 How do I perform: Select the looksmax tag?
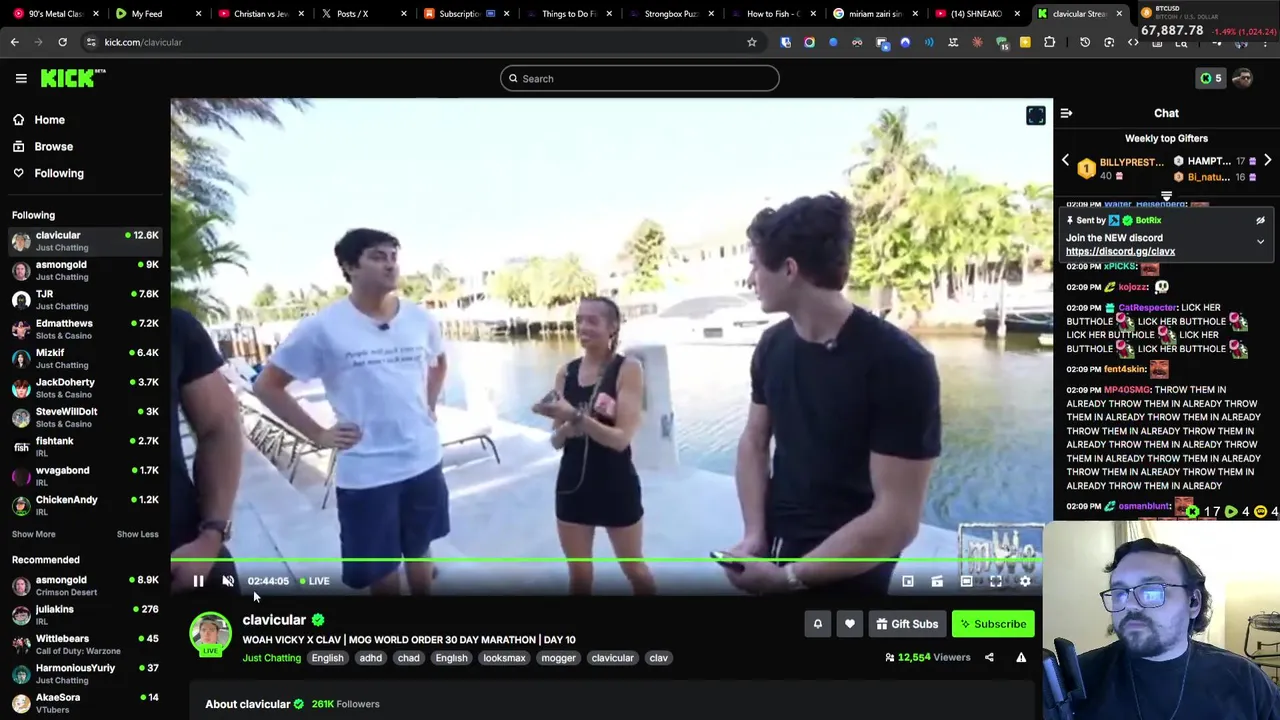[504, 658]
